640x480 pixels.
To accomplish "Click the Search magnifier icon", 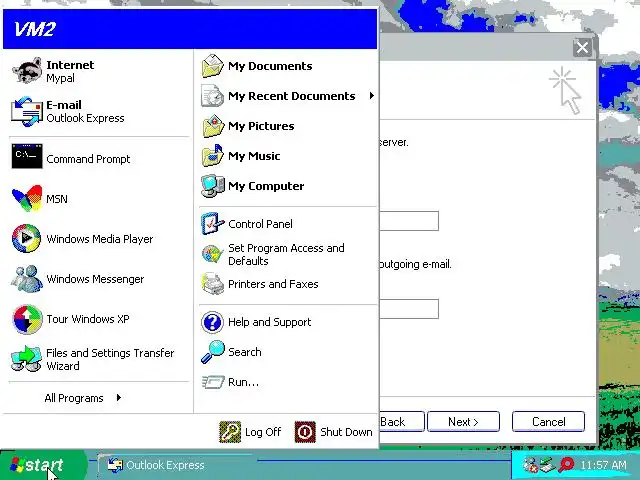I will 213,352.
